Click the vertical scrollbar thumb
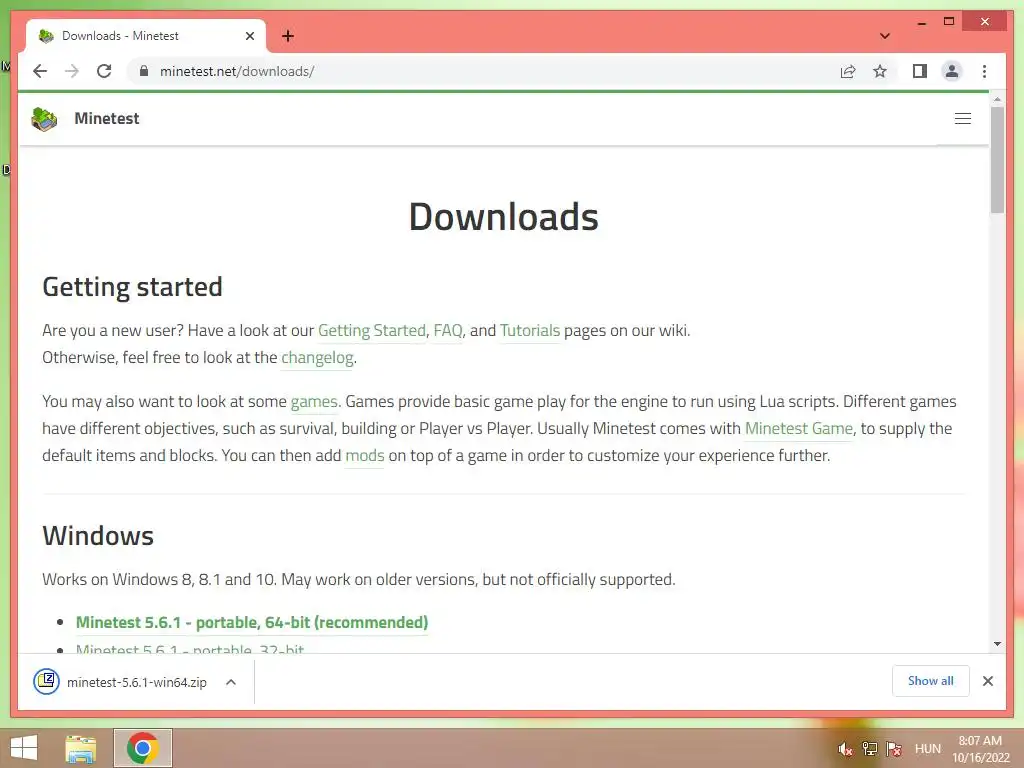This screenshot has width=1024, height=768. [x=997, y=160]
